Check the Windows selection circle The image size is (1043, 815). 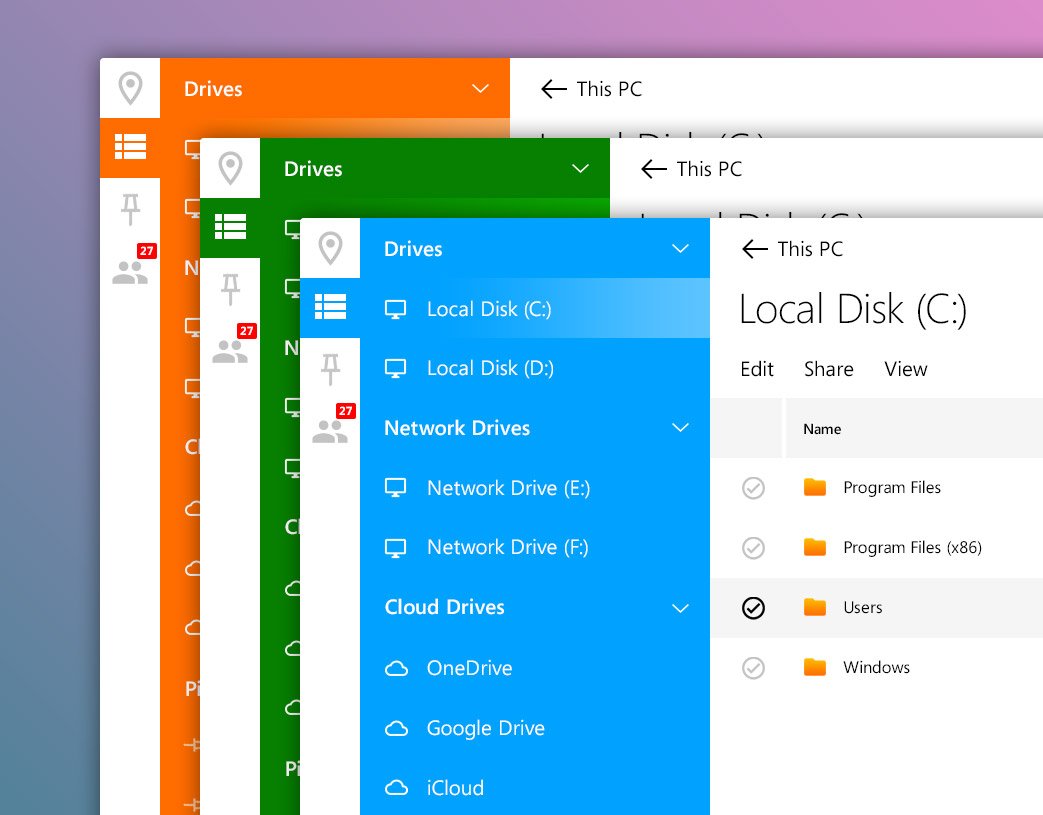point(753,667)
